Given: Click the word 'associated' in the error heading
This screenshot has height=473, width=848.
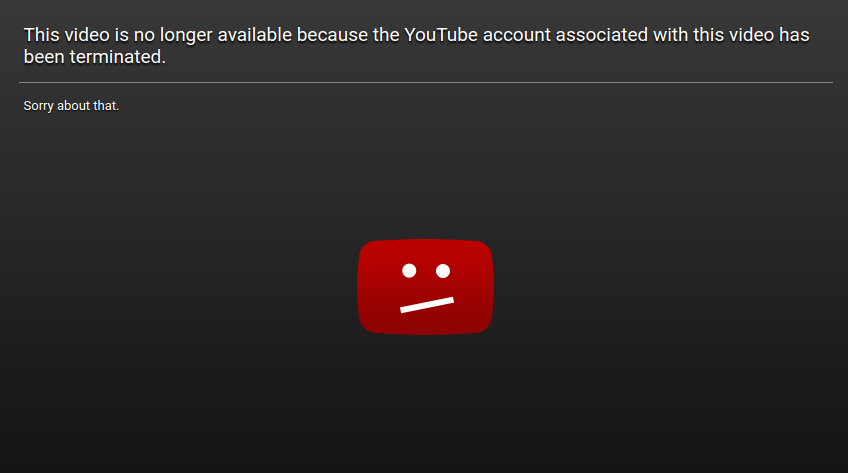Looking at the screenshot, I should [601, 35].
